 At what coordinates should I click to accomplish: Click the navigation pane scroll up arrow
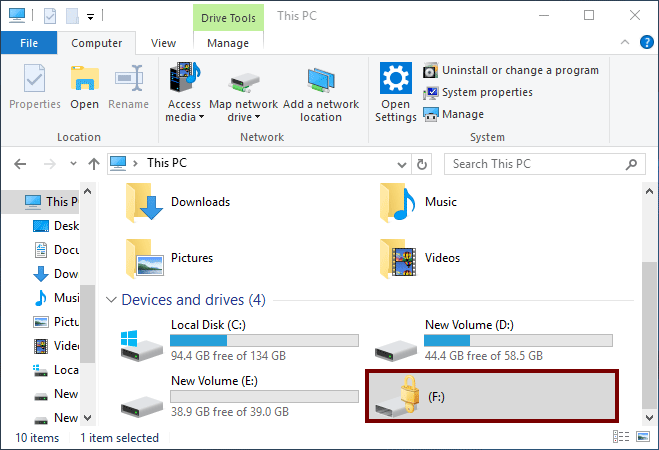click(87, 192)
